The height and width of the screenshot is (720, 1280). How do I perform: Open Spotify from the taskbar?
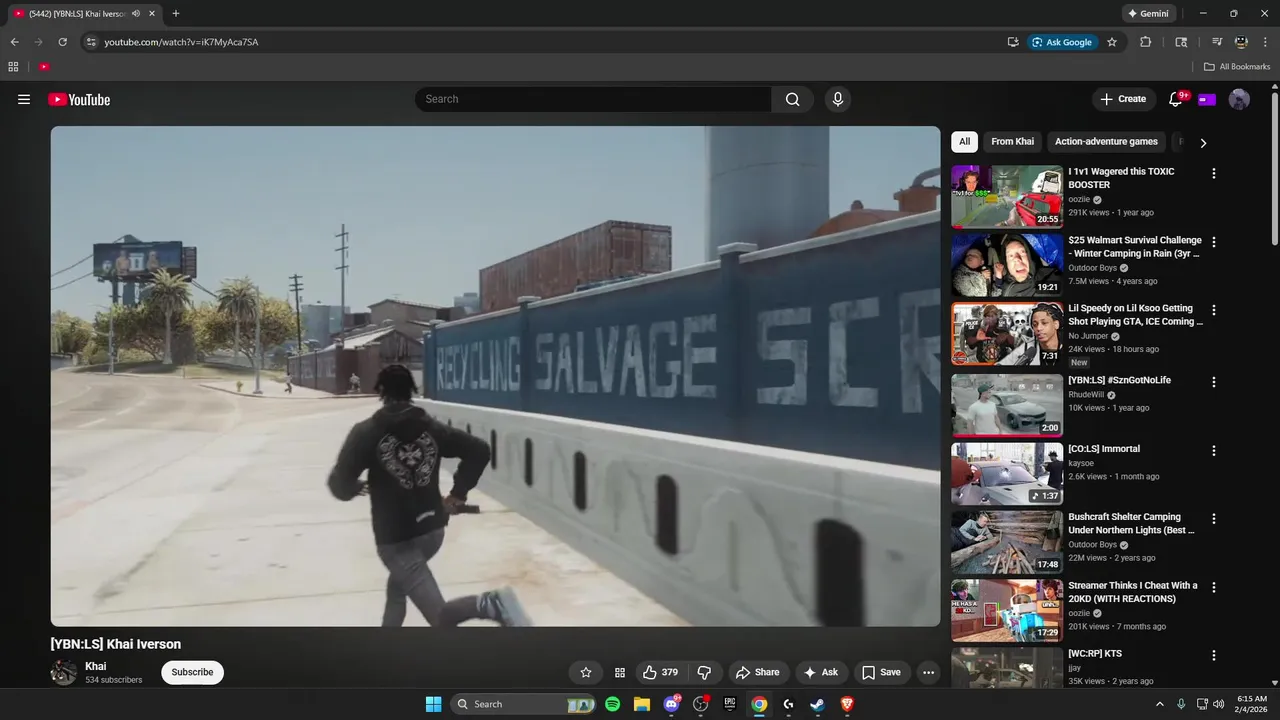612,704
